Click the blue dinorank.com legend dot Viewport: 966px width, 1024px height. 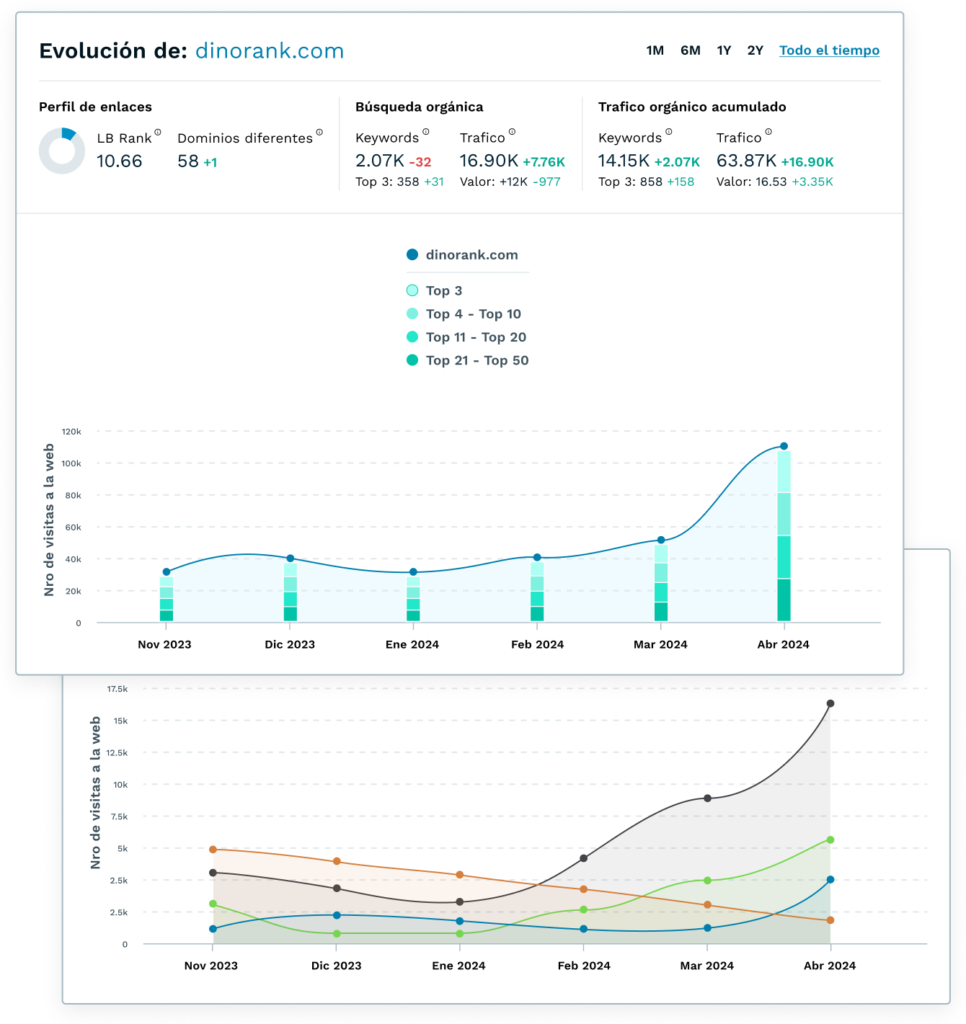click(412, 255)
